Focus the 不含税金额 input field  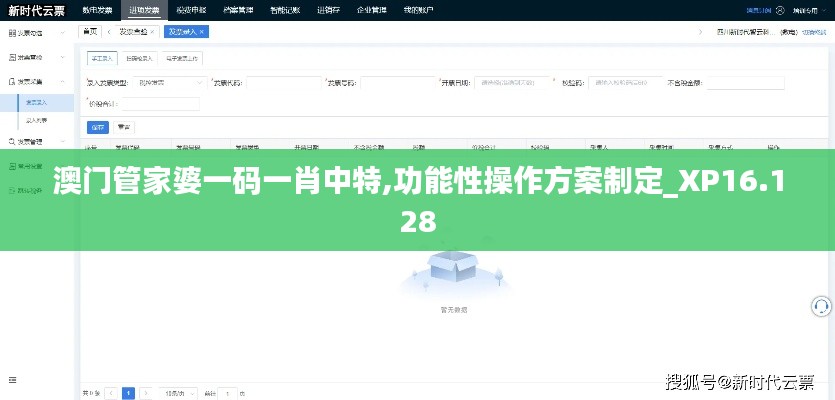746,83
